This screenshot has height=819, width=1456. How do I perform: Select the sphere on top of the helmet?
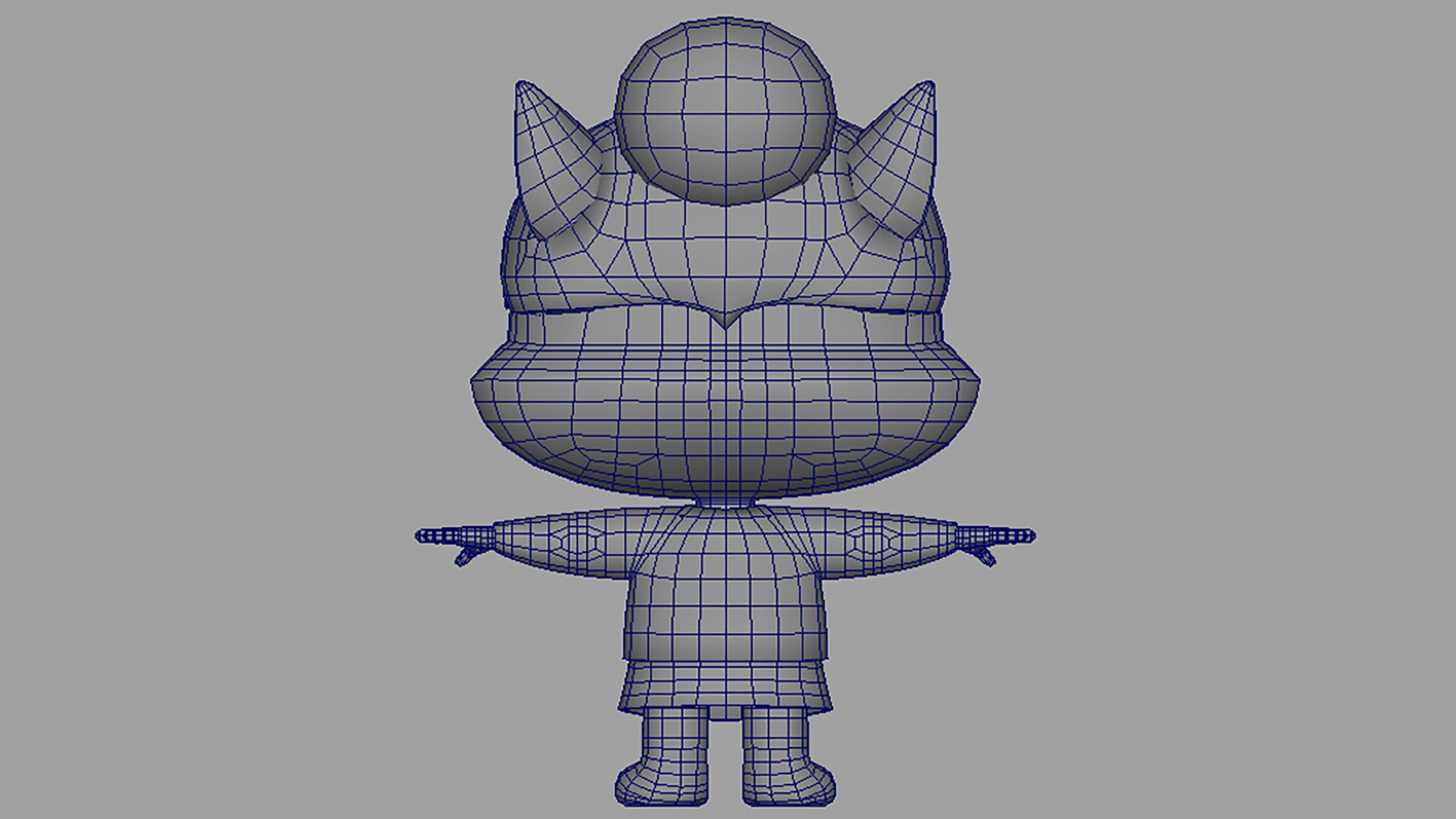pos(726,111)
